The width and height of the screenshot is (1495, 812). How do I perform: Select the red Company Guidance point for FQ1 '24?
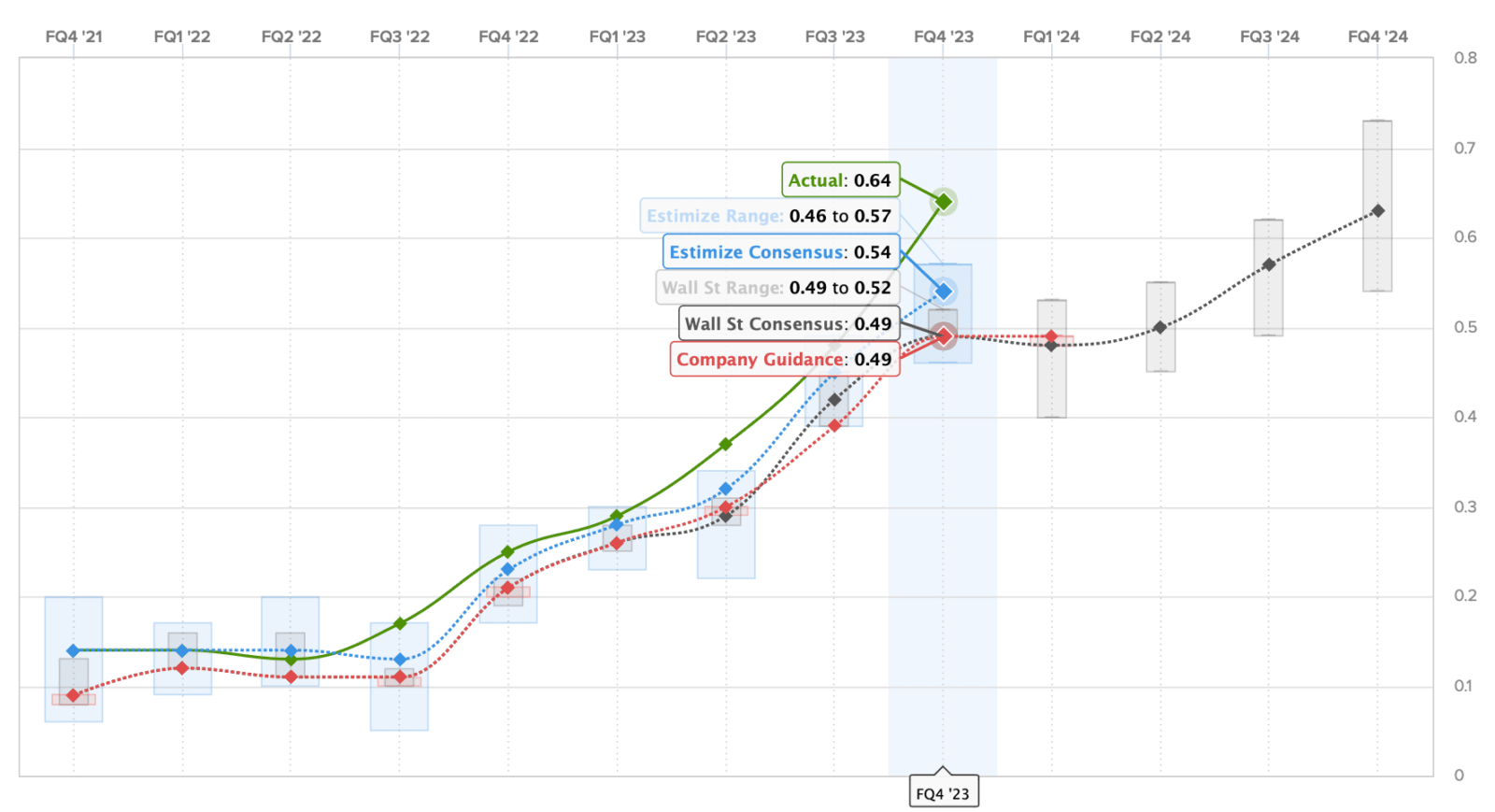1052,336
